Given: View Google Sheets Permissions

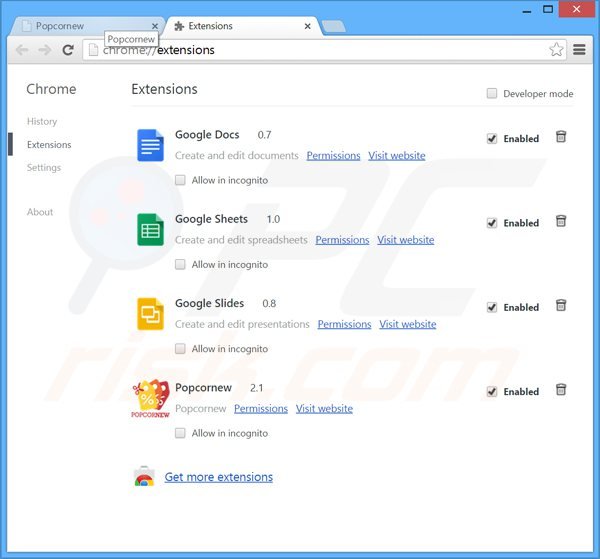Looking at the screenshot, I should [342, 240].
